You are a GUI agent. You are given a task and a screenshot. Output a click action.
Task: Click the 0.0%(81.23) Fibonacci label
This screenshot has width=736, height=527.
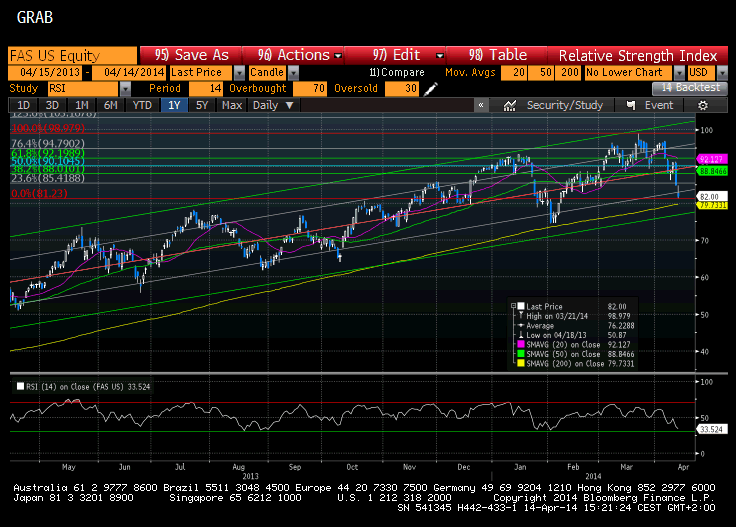click(39, 193)
